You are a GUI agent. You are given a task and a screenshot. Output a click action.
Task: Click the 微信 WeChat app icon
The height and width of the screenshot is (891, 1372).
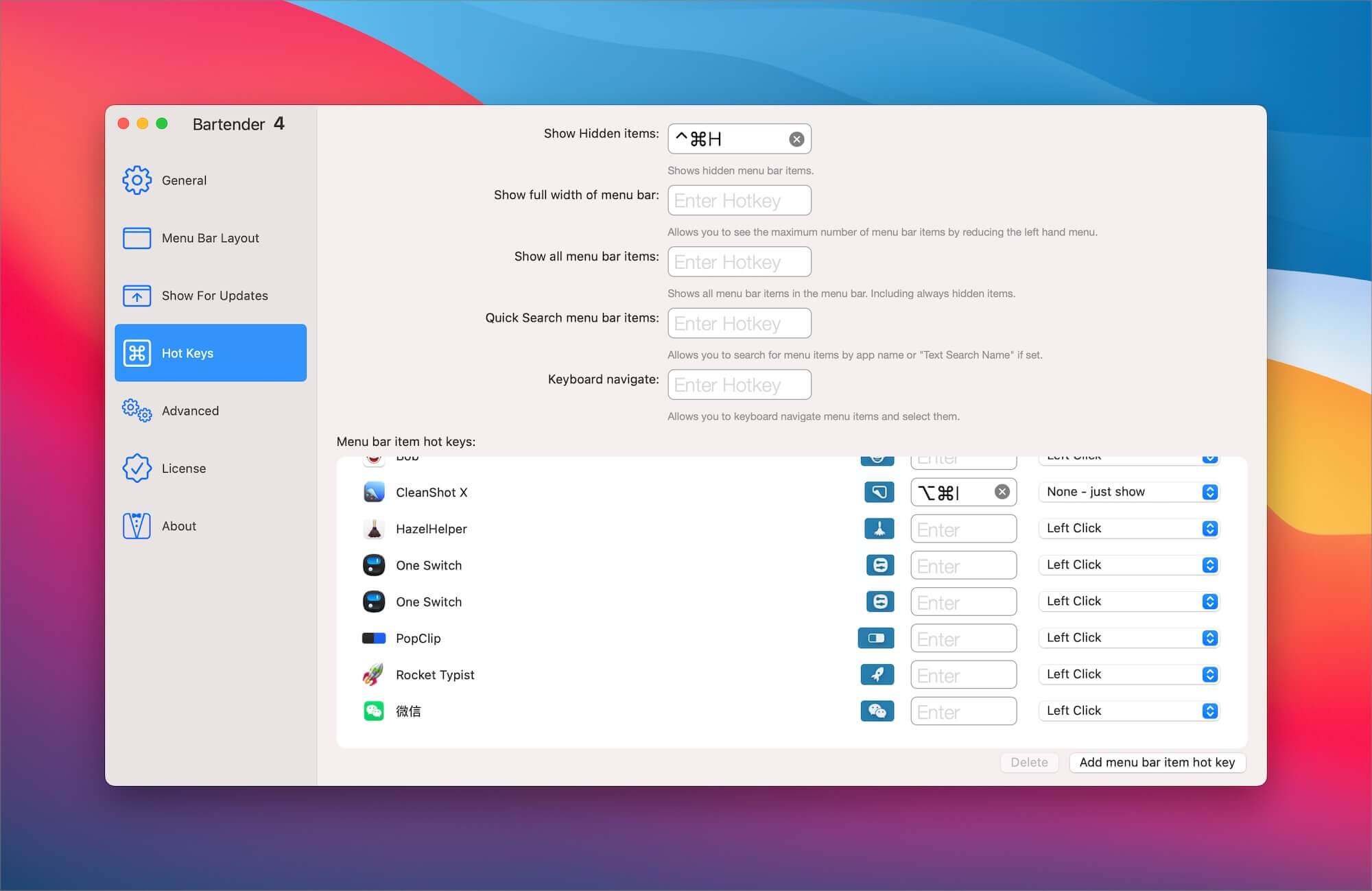click(374, 711)
